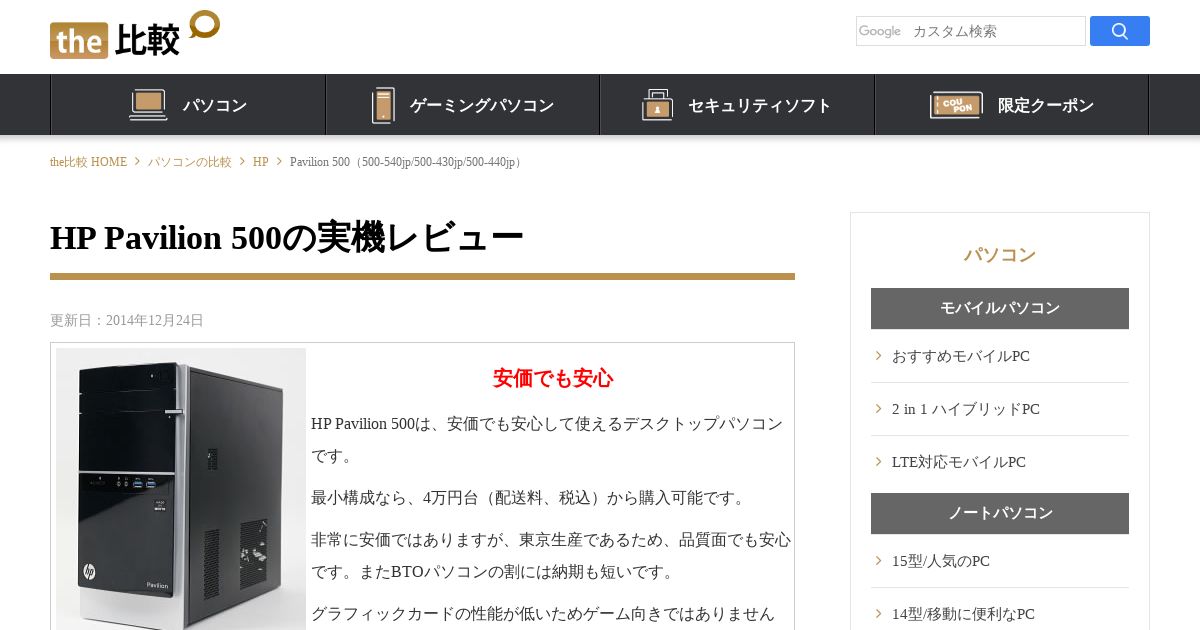Open おすすめモバイルPC sidebar link
Screen dimensions: 1200x630
click(961, 356)
